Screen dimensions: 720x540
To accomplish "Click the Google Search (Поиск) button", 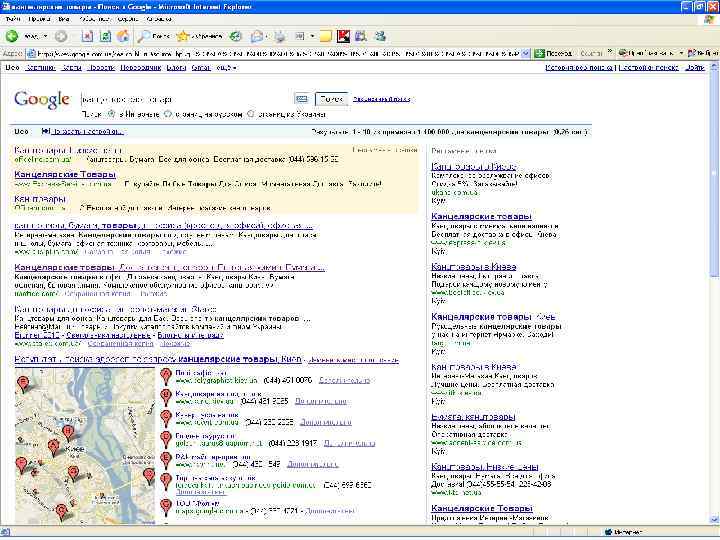I will click(x=331, y=99).
